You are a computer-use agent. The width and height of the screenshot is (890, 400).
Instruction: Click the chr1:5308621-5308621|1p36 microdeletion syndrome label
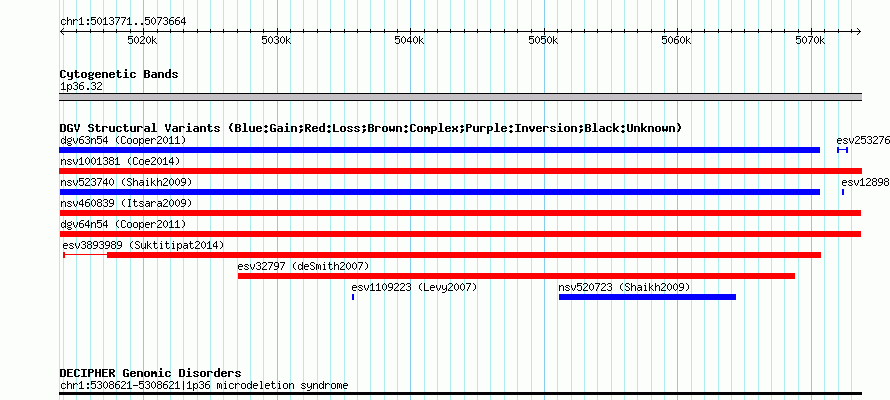click(x=204, y=386)
